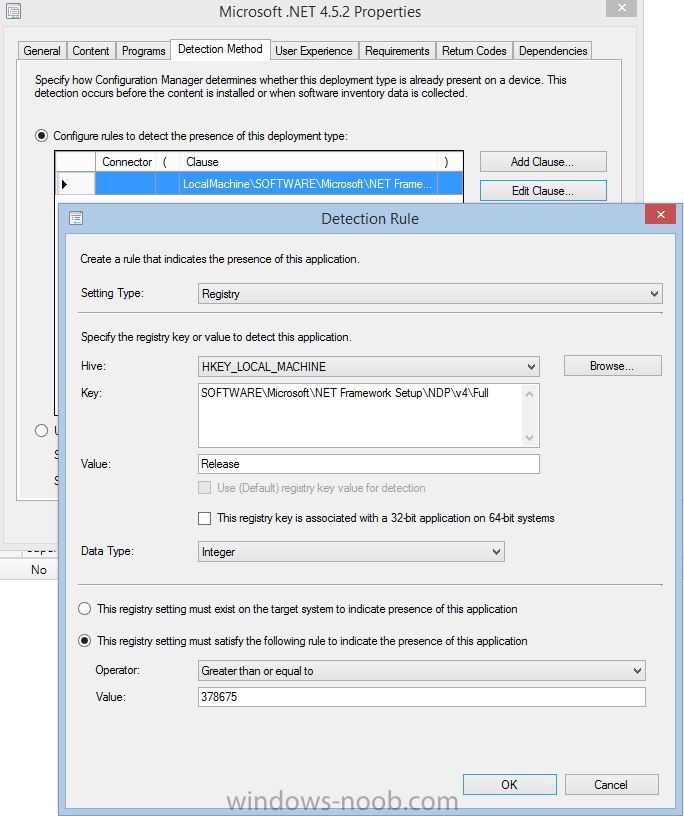Viewport: 684px width, 816px height.
Task: Click the Add Clause button
Action: [x=543, y=162]
